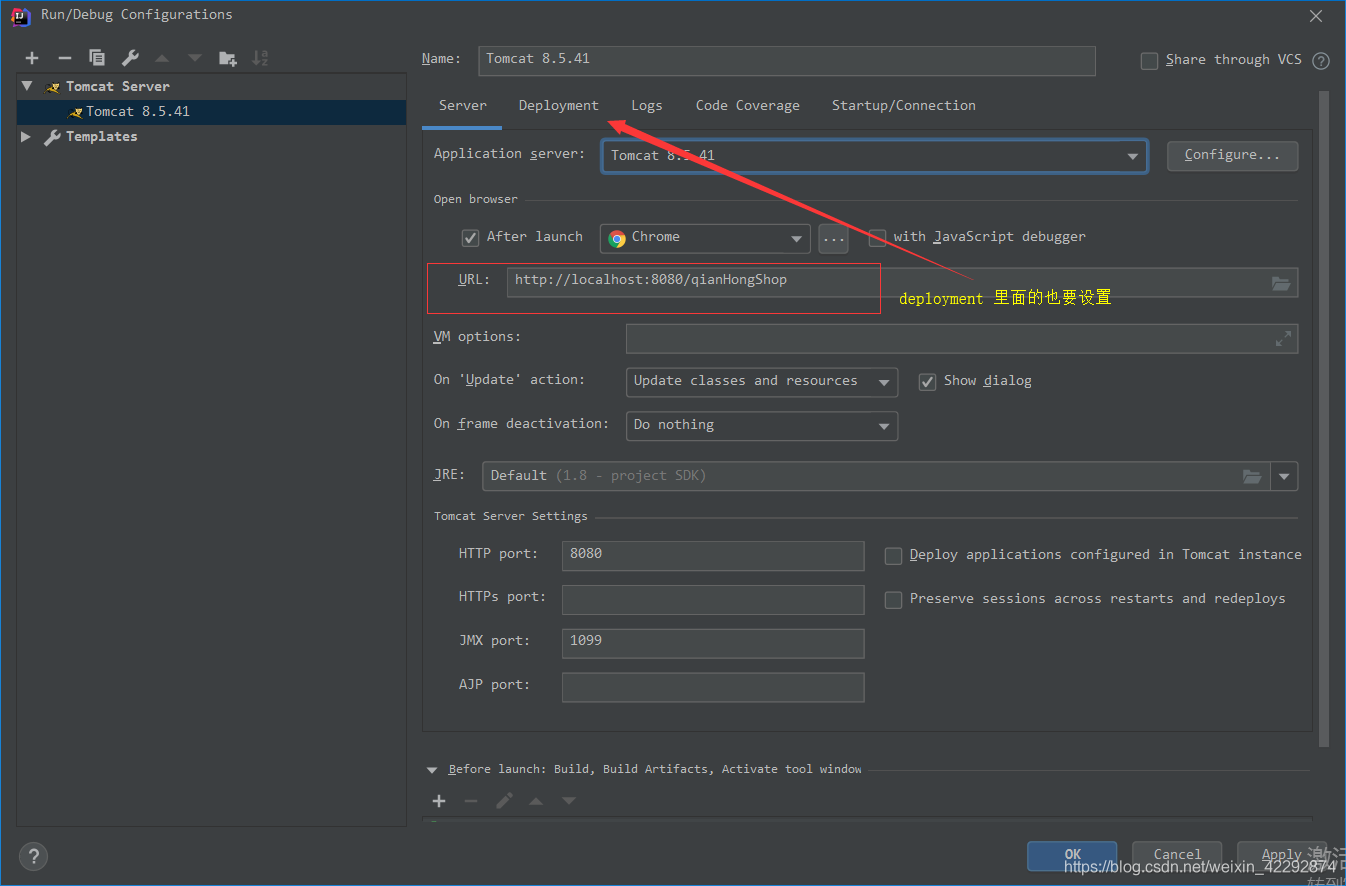The height and width of the screenshot is (886, 1346).
Task: Open the Chrome browser dropdown
Action: point(705,238)
